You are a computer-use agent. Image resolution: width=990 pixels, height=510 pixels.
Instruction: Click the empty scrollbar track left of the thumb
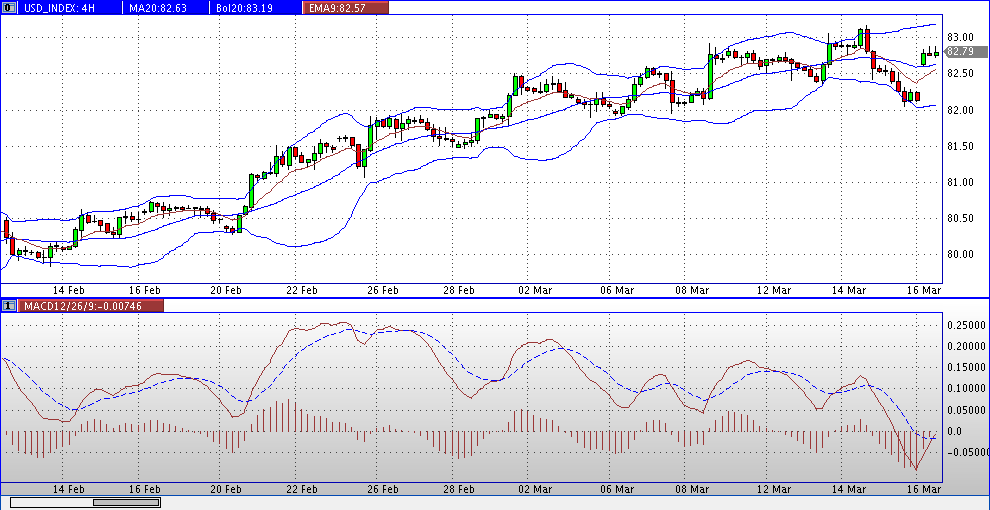pyautogui.click(x=52, y=502)
